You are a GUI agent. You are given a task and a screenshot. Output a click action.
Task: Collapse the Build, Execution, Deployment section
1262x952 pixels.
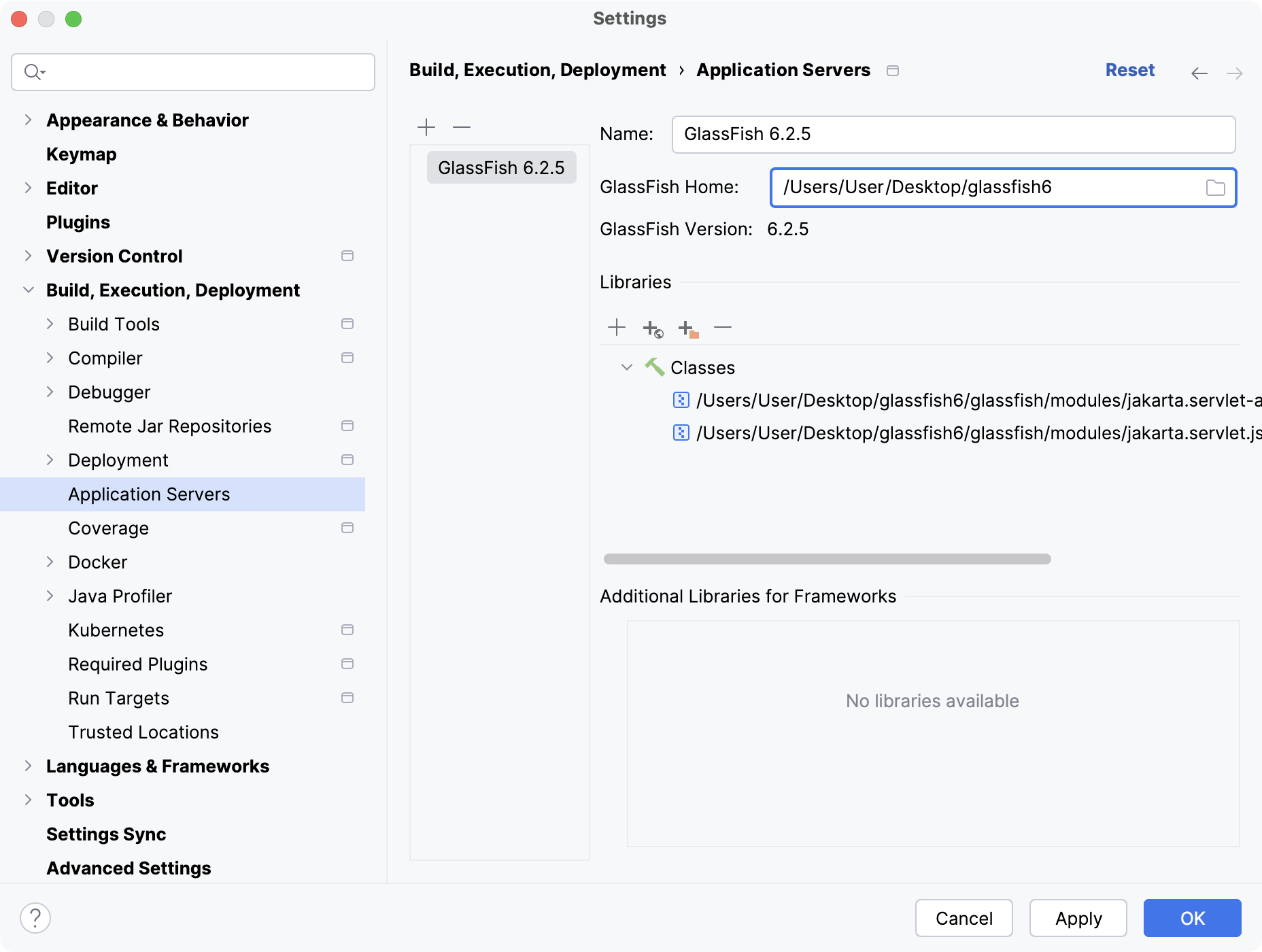[29, 290]
